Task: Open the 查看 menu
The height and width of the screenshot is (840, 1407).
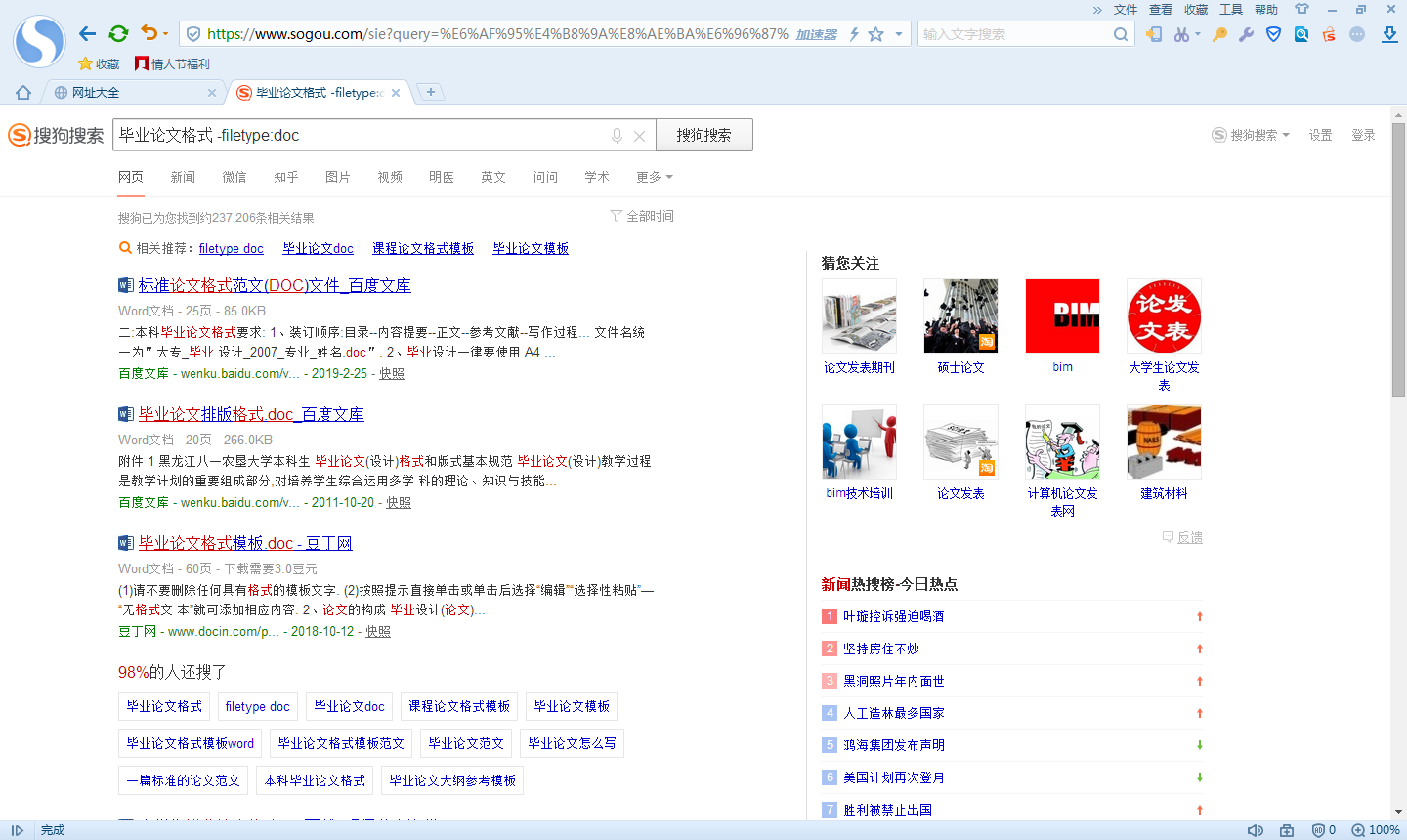Action: [1161, 10]
